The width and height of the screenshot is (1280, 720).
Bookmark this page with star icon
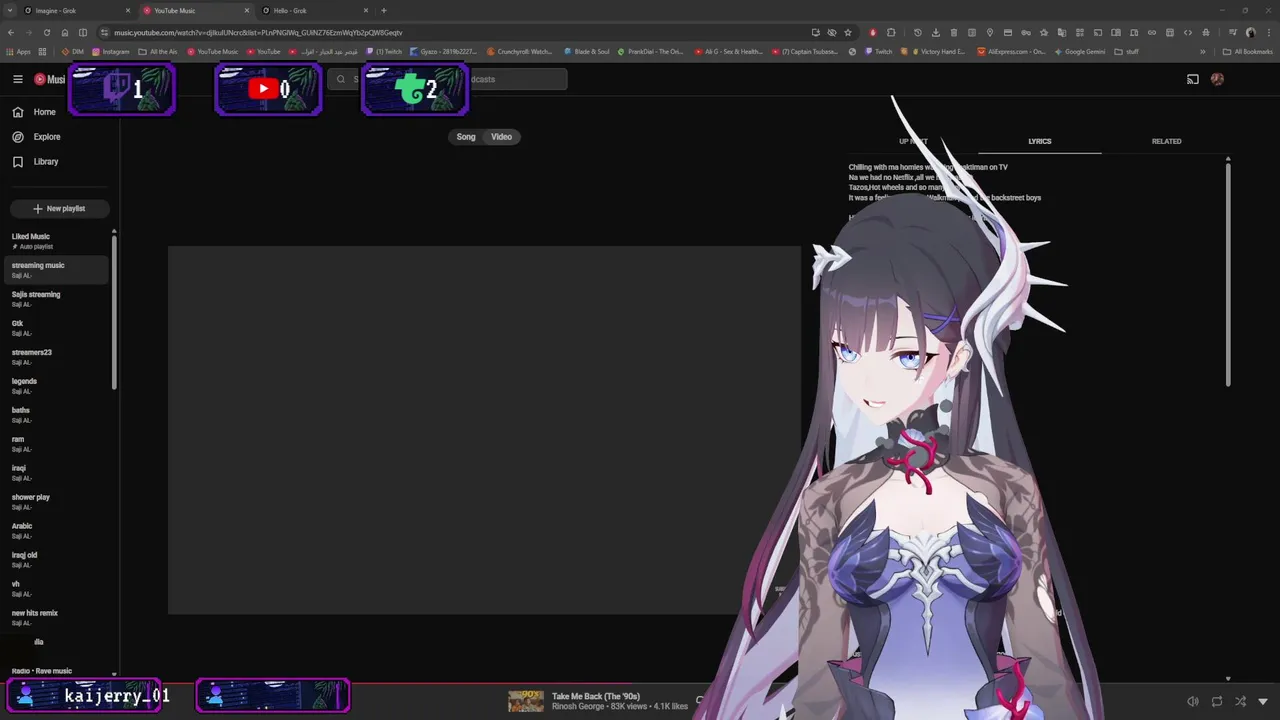[848, 32]
